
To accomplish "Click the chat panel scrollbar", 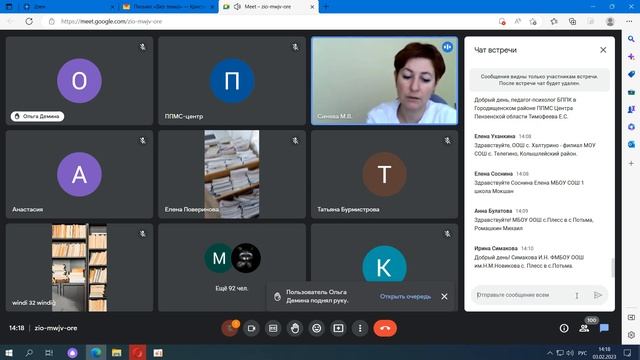I will tap(612, 267).
